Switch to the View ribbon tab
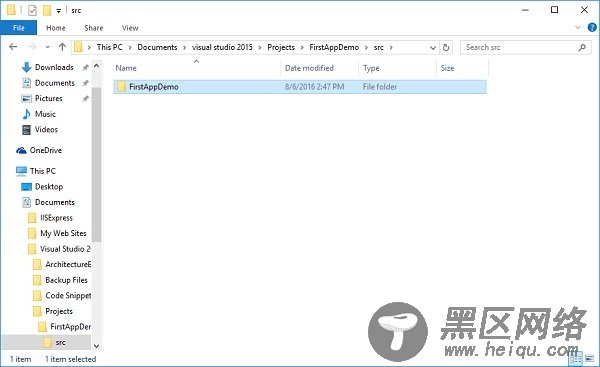This screenshot has width=600, height=367. point(130,28)
